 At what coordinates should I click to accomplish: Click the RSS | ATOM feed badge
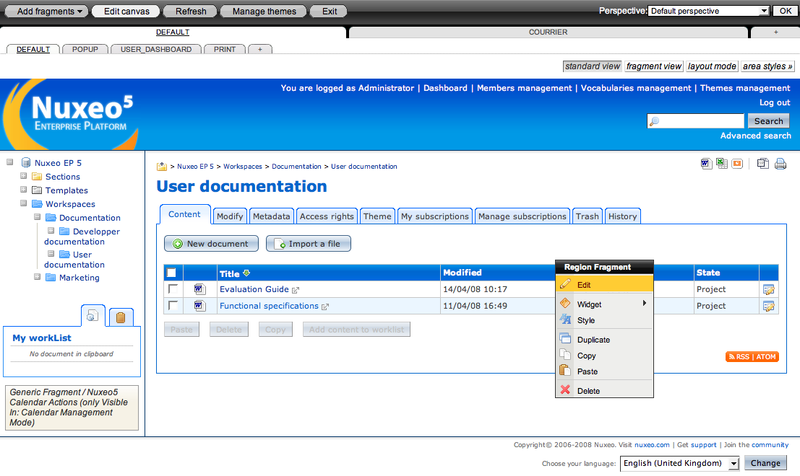click(x=753, y=357)
